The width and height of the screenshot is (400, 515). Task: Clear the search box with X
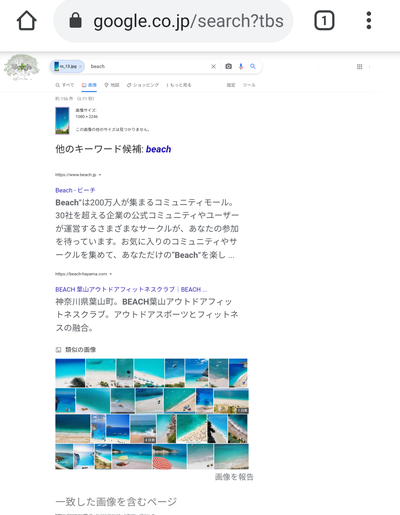[x=214, y=66]
